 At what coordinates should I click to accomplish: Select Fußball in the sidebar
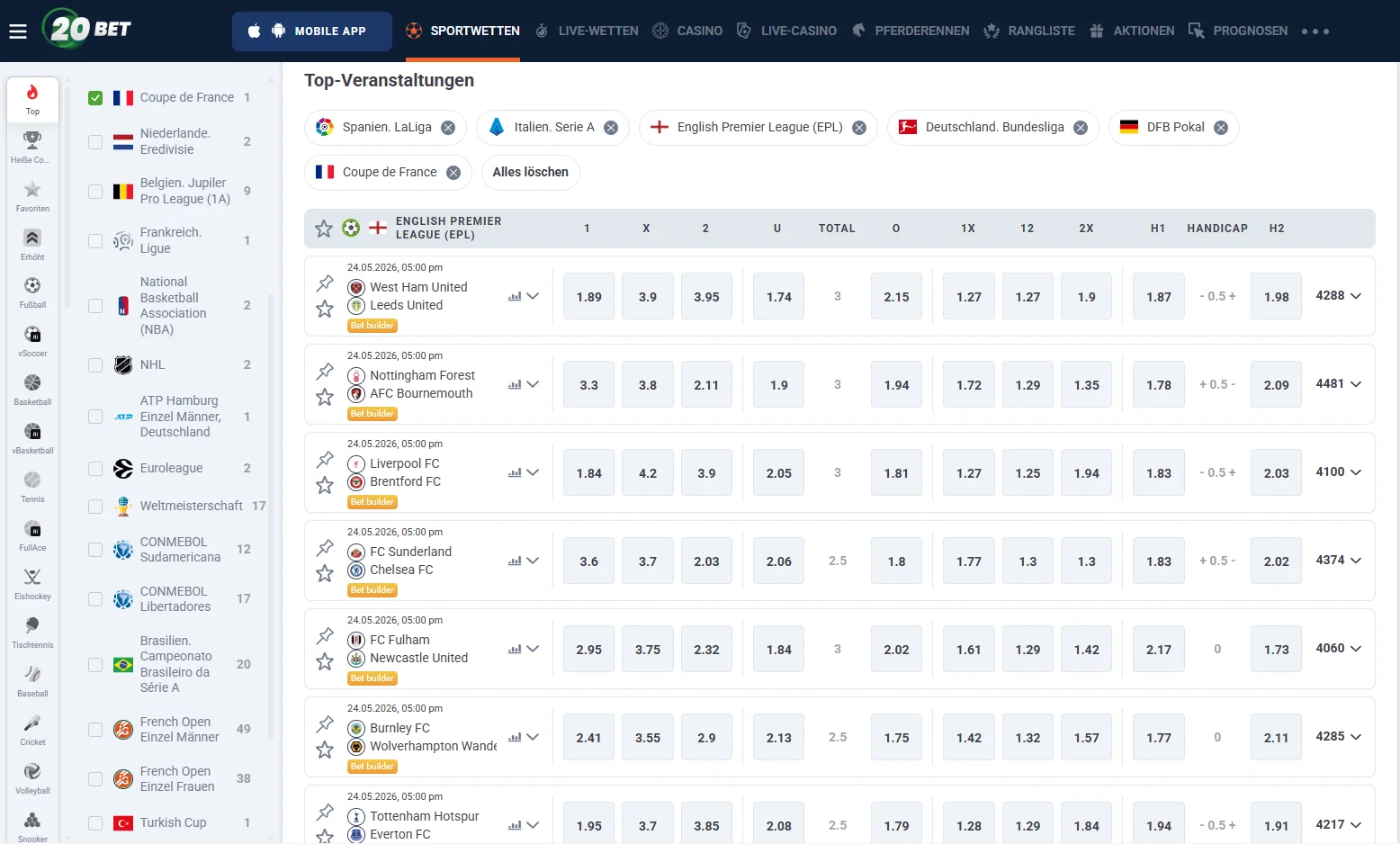[32, 292]
